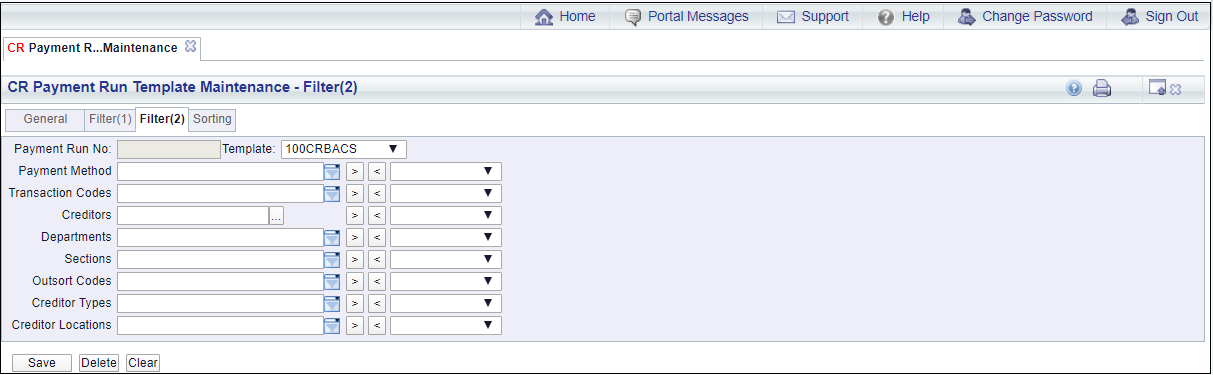This screenshot has height=375, width=1213.
Task: Switch to the General tab
Action: (45, 119)
